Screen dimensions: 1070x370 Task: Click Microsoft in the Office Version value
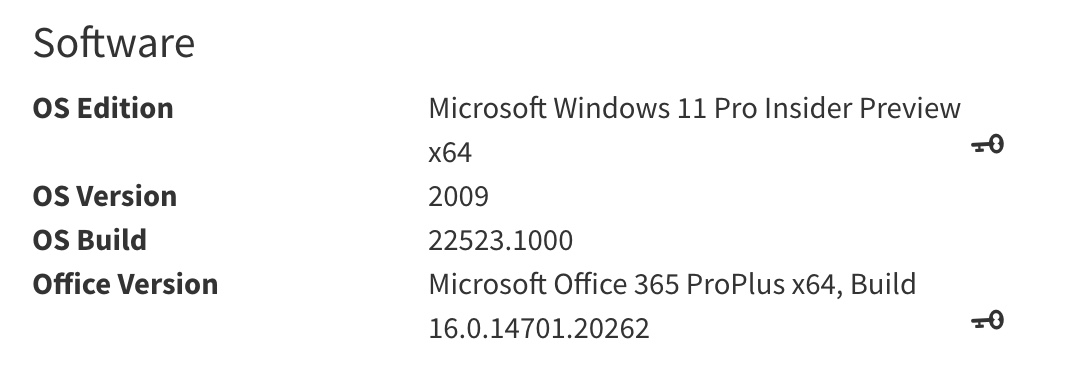click(x=488, y=283)
